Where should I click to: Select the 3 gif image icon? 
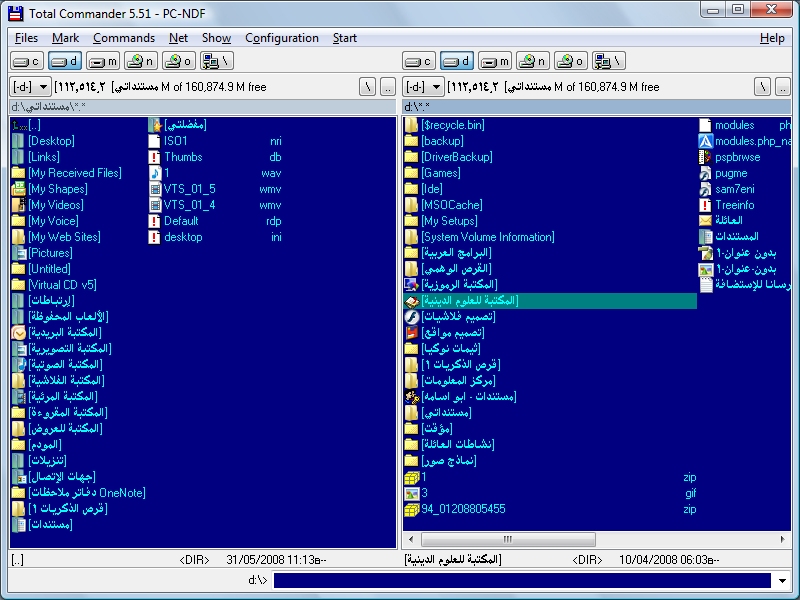point(411,493)
